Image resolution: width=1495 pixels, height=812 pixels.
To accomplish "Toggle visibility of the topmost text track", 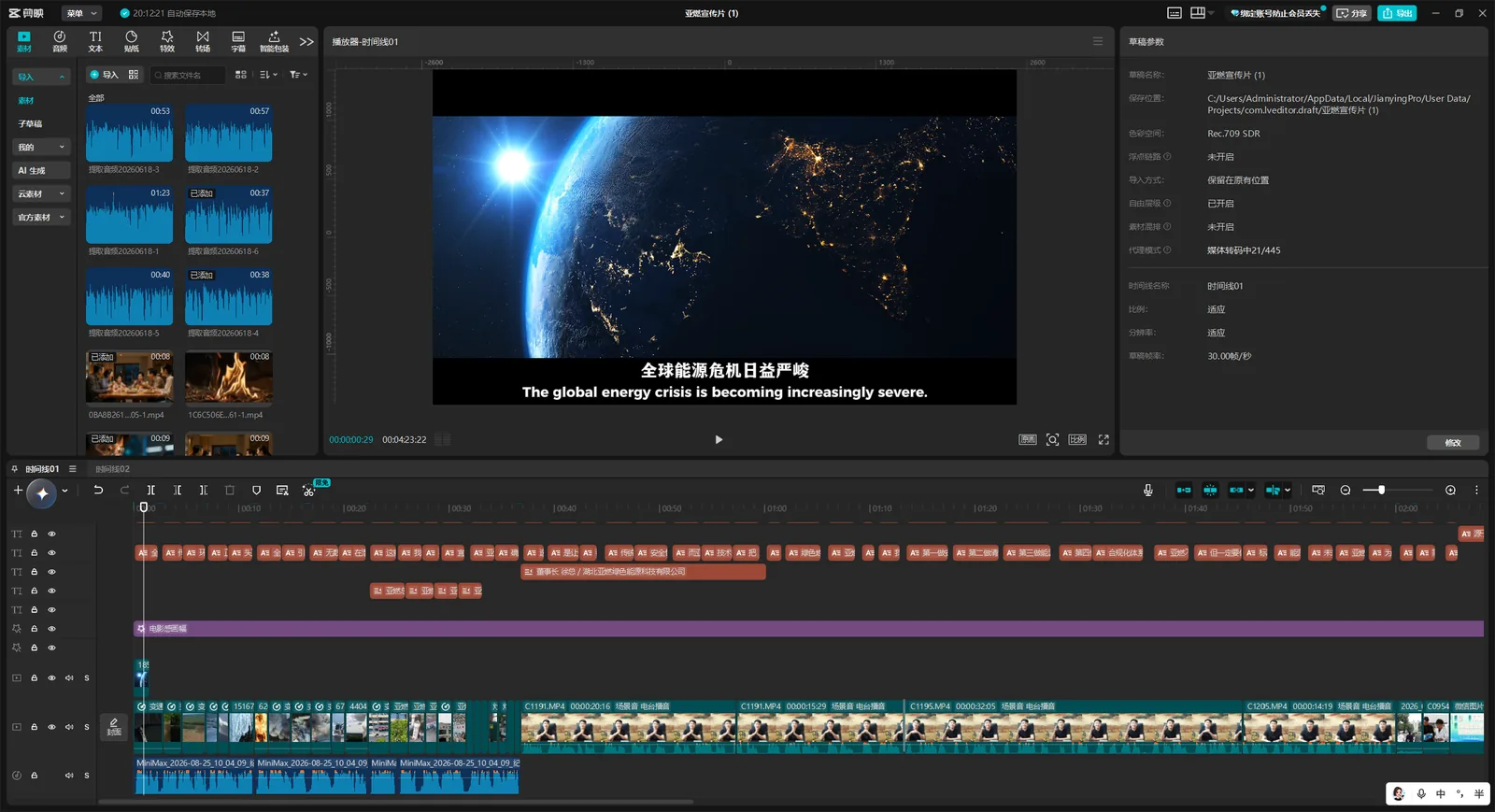I will [x=51, y=534].
